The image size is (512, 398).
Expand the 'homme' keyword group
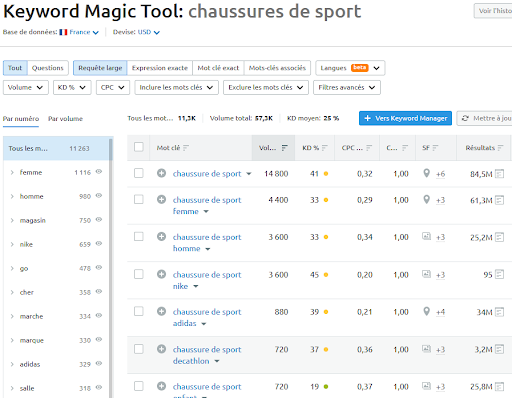(12, 196)
